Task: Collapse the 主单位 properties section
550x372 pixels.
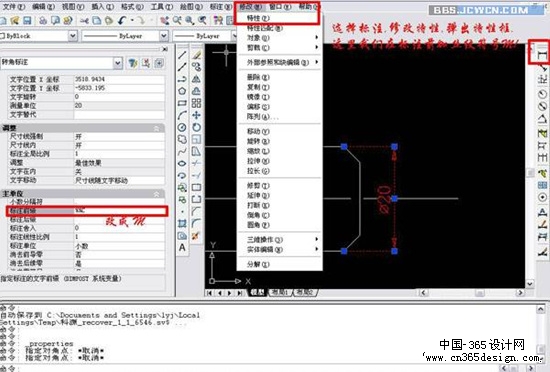Action: 157,194
